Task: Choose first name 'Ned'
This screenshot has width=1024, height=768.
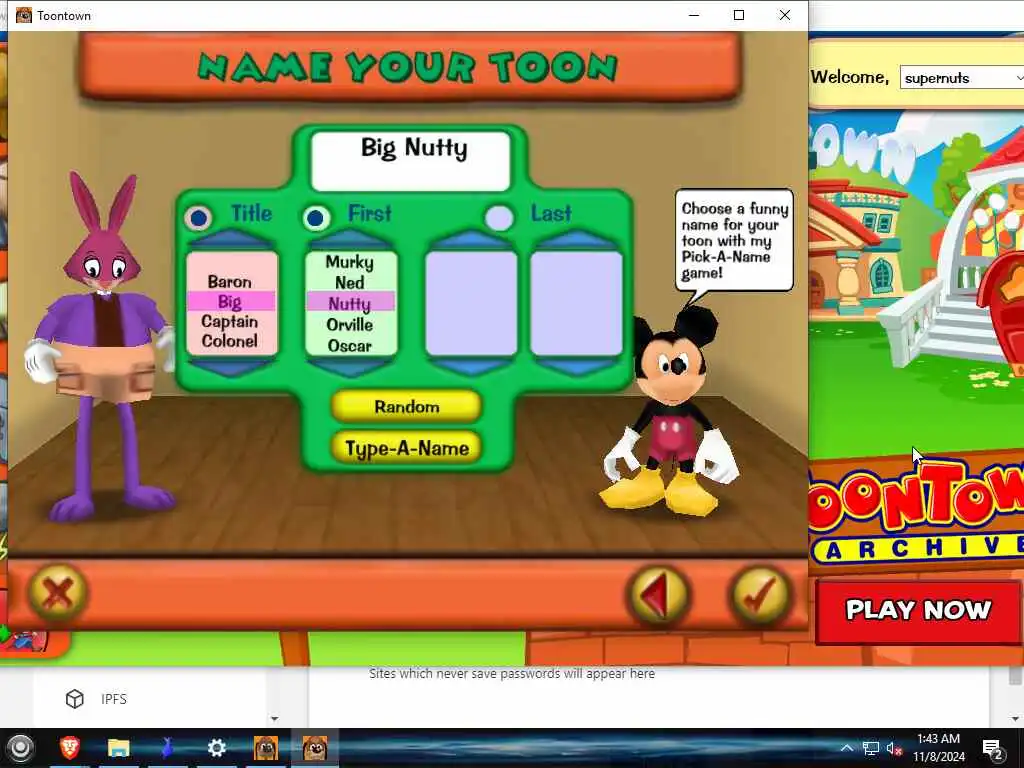Action: (x=349, y=282)
